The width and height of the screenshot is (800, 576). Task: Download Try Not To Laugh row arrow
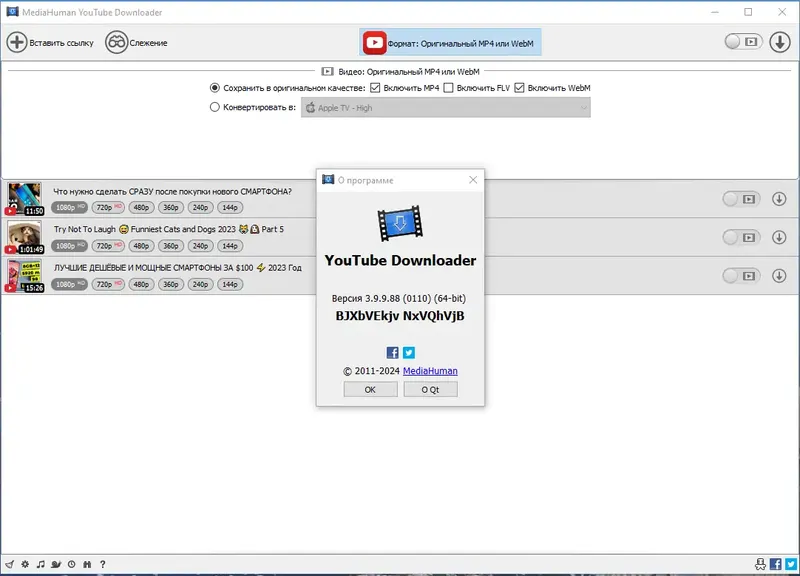pos(779,237)
